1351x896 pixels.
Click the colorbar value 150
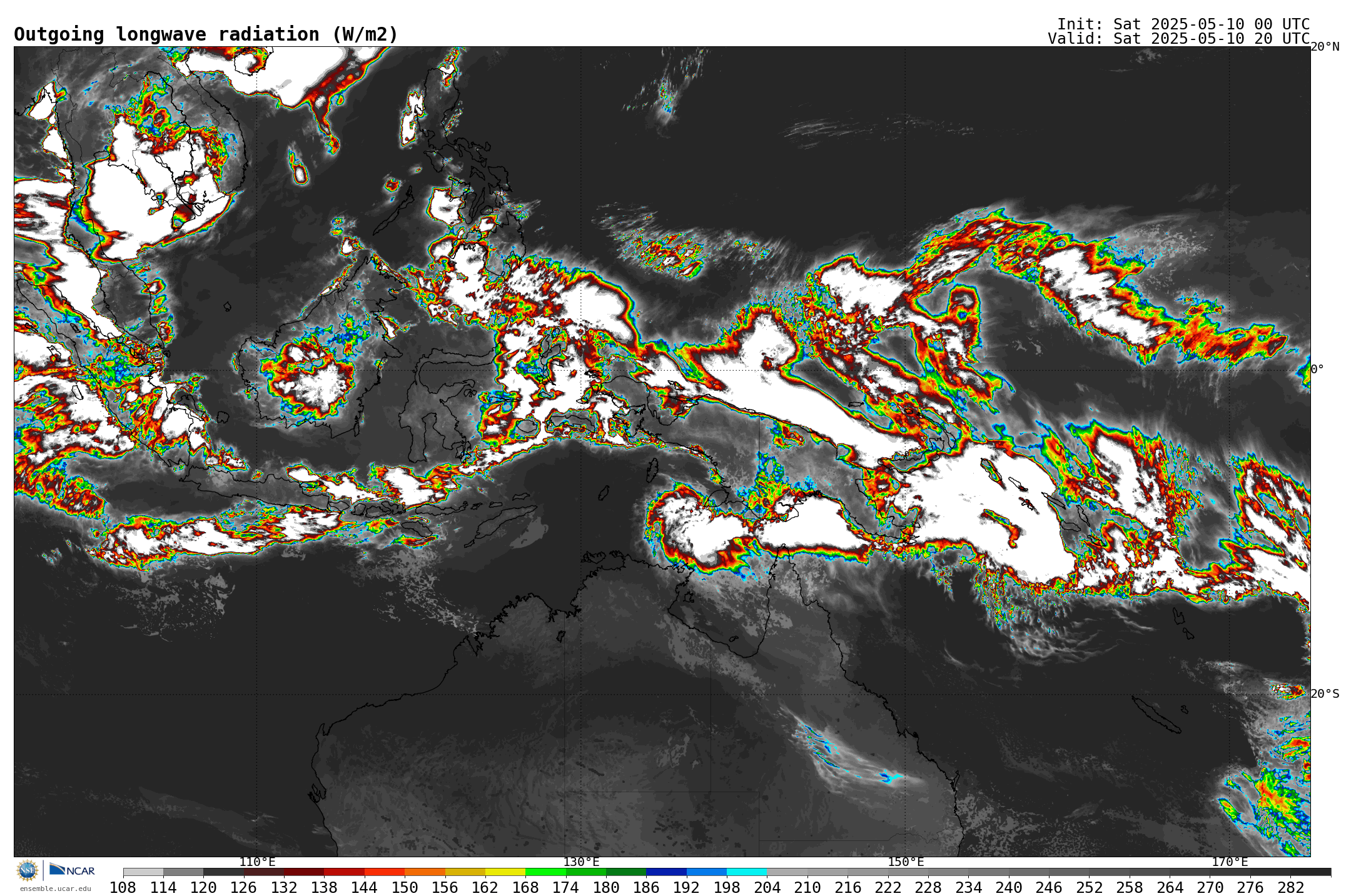pyautogui.click(x=405, y=888)
